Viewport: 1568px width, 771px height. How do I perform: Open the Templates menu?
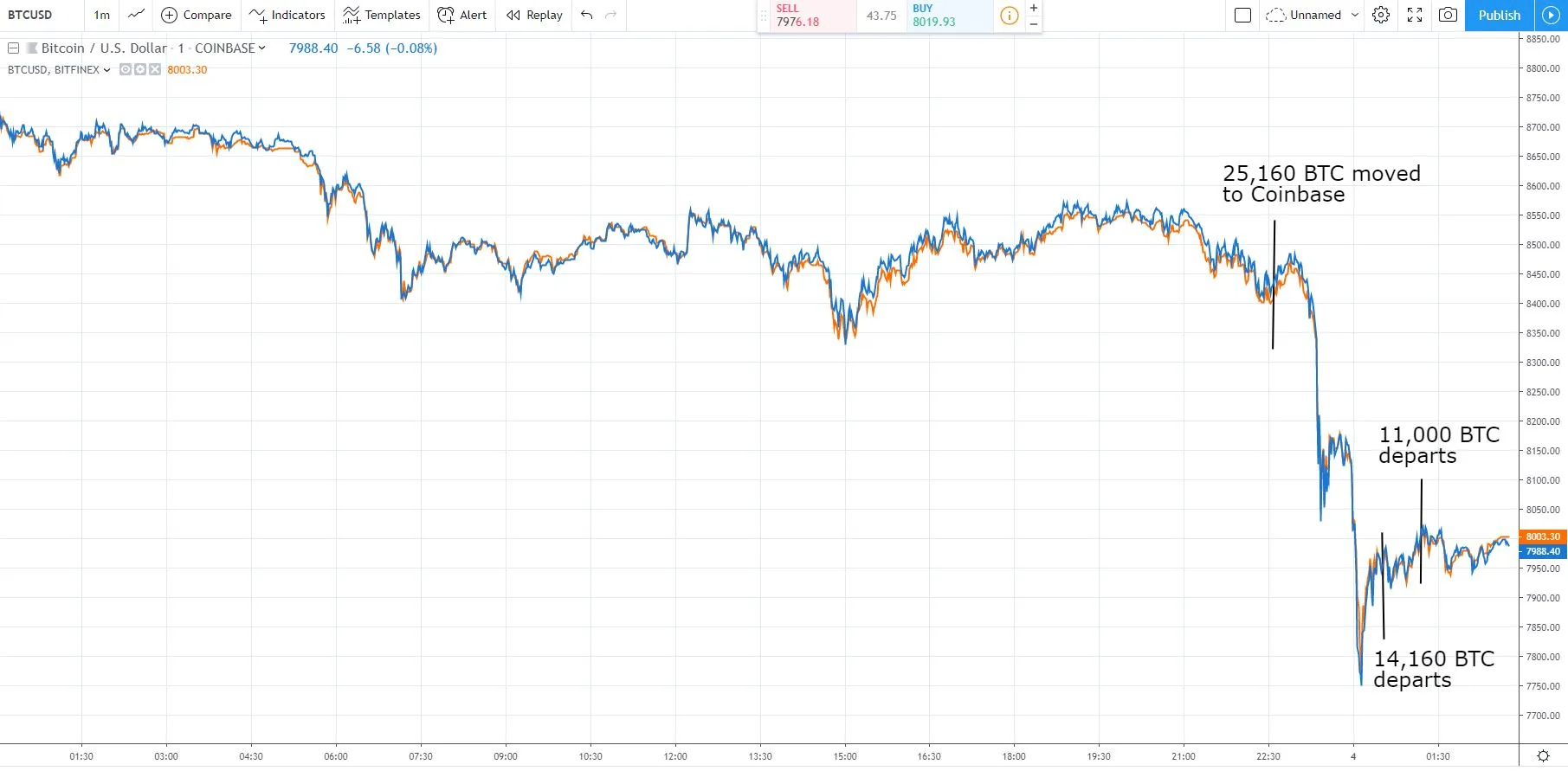[382, 15]
